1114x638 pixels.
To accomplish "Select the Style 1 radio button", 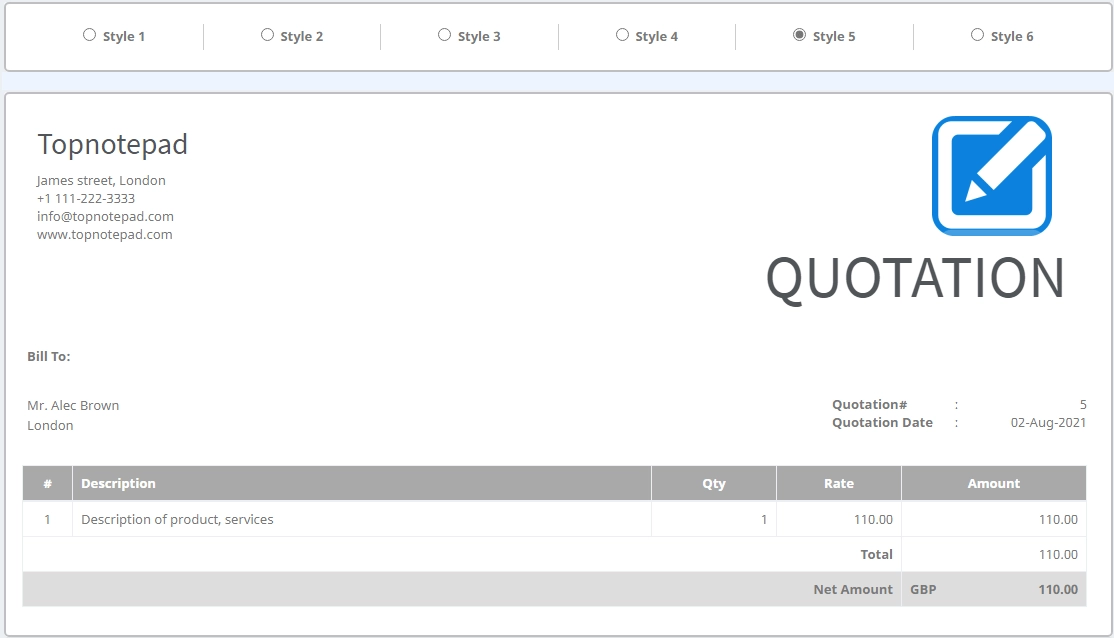I will pos(90,35).
